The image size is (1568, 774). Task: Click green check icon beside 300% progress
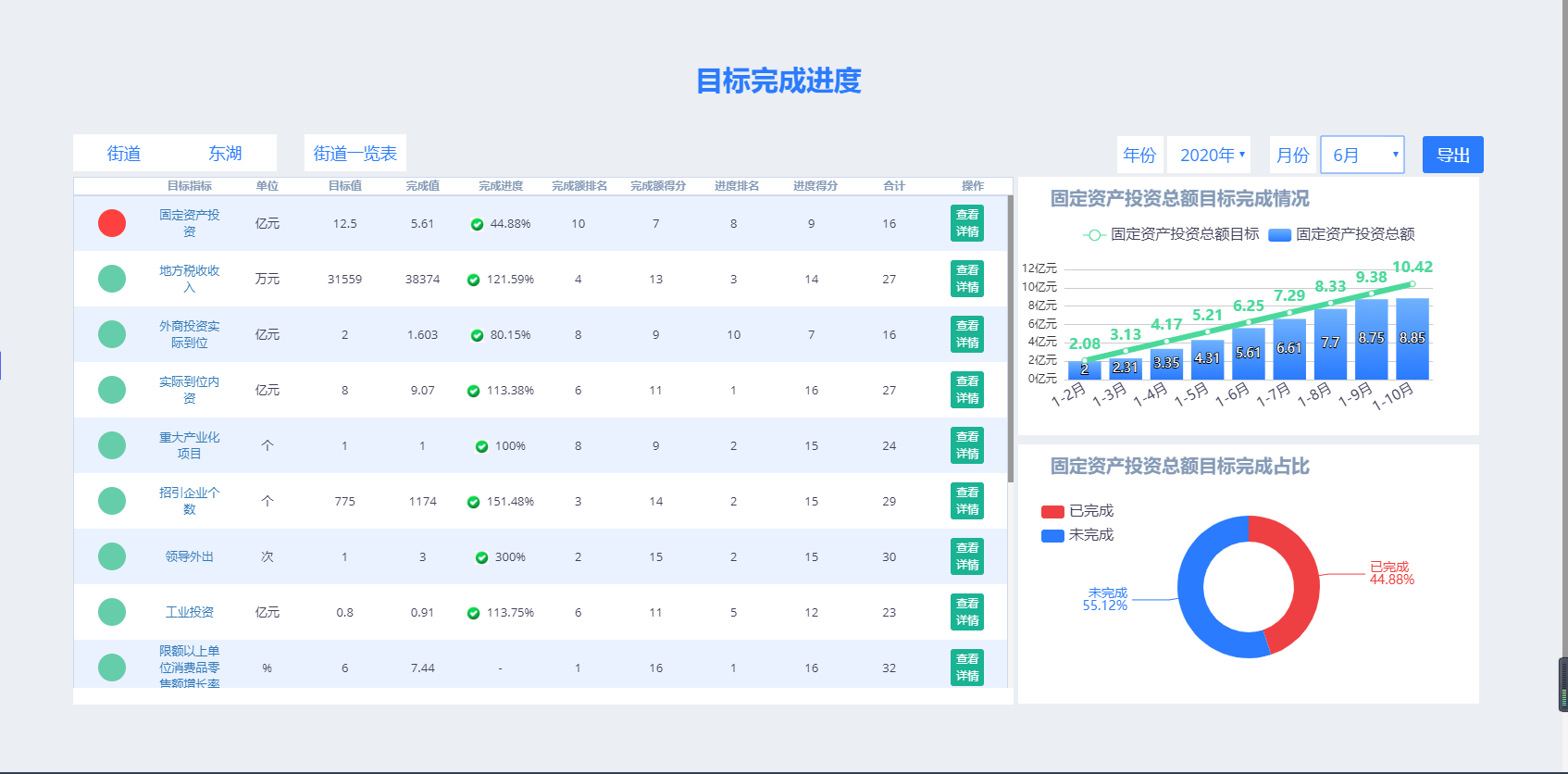[x=481, y=557]
